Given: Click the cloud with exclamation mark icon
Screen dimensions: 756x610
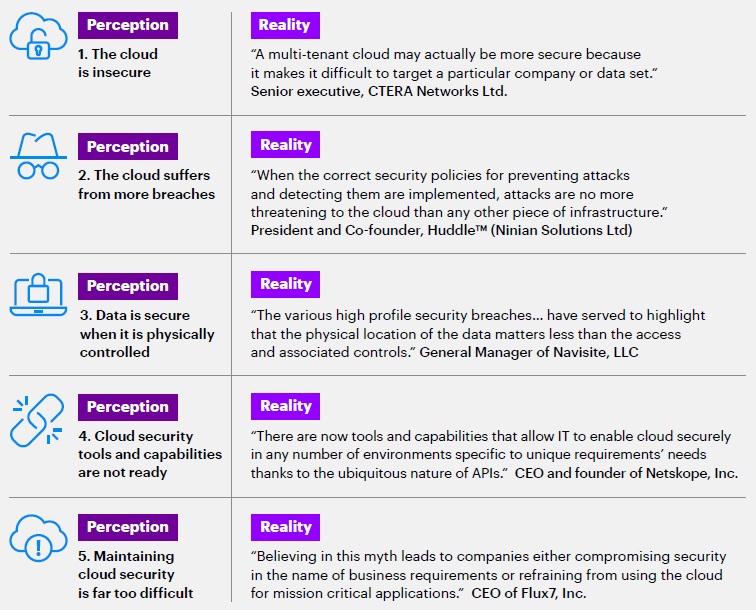Looking at the screenshot, I should coord(37,540).
